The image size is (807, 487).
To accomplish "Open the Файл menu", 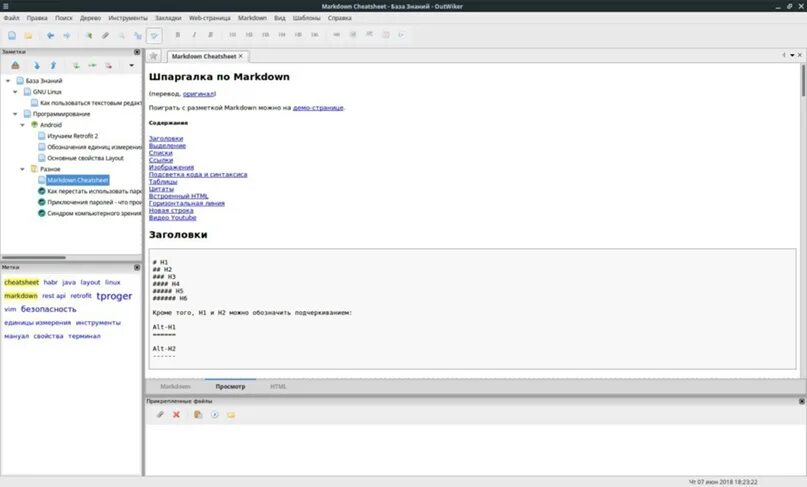I will [11, 18].
